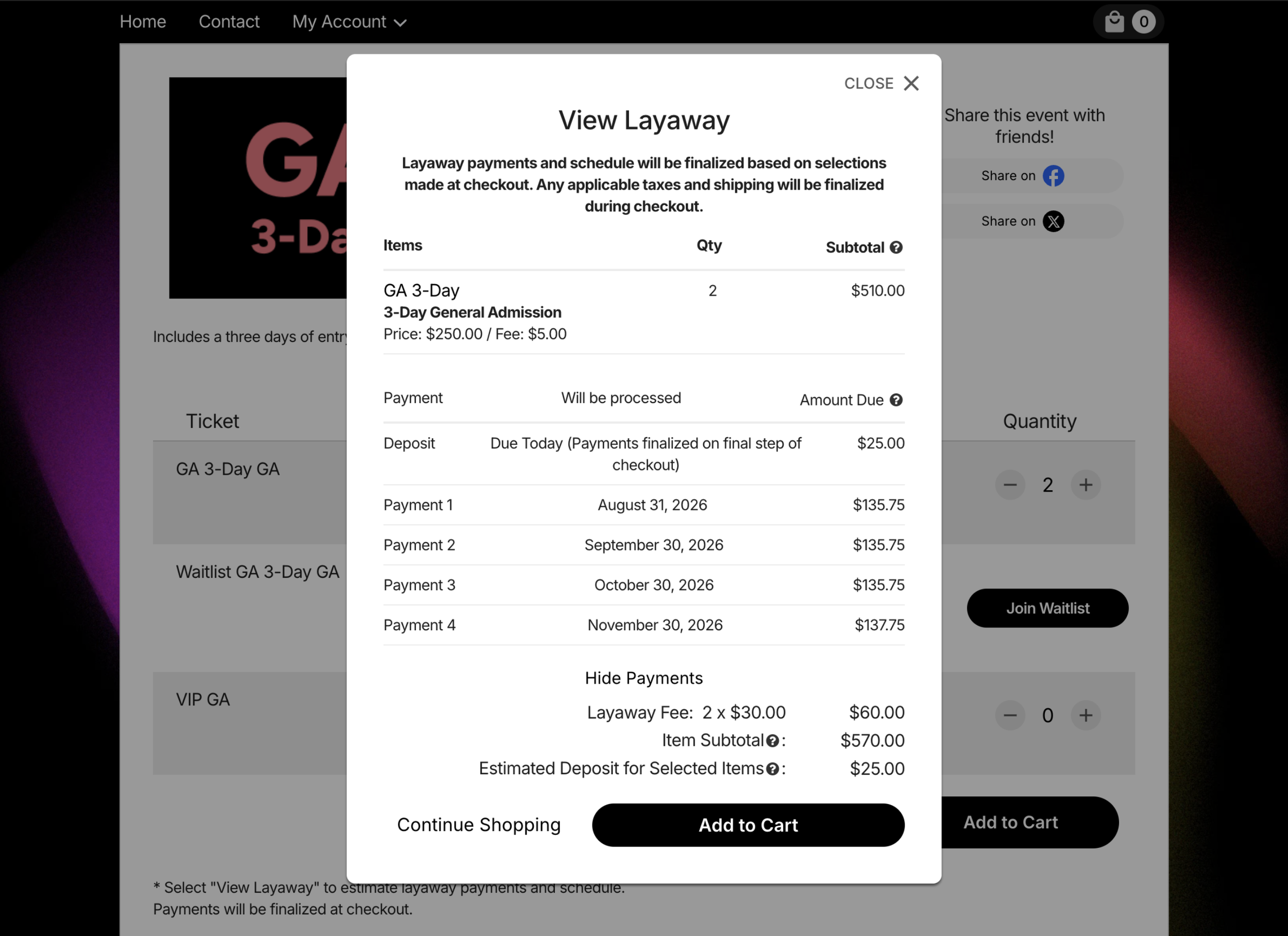1288x936 pixels.
Task: Go to the Home menu item
Action: tap(143, 22)
